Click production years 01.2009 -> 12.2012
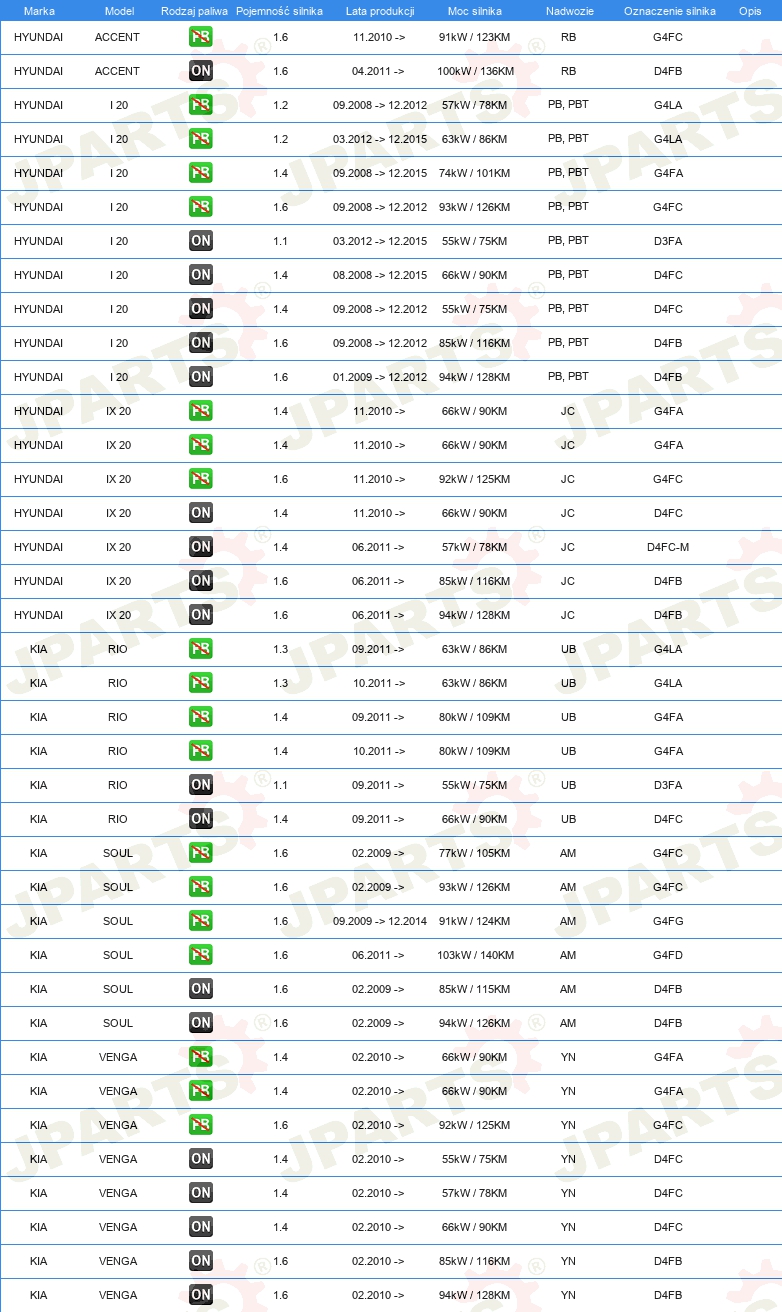 coord(380,377)
